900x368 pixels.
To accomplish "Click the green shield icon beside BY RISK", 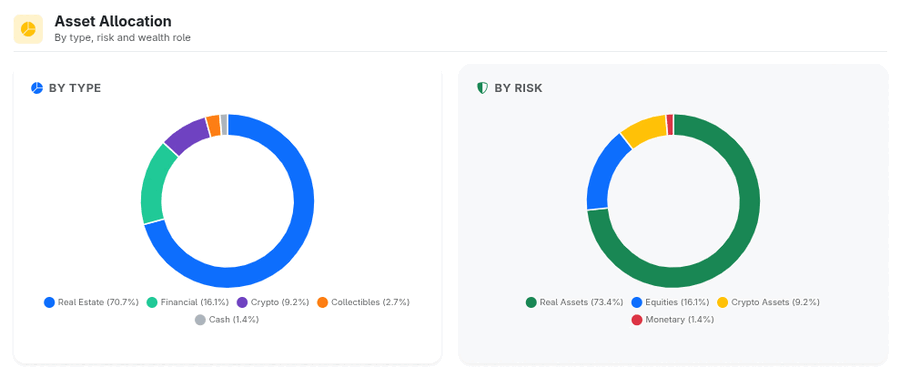I will tap(483, 88).
